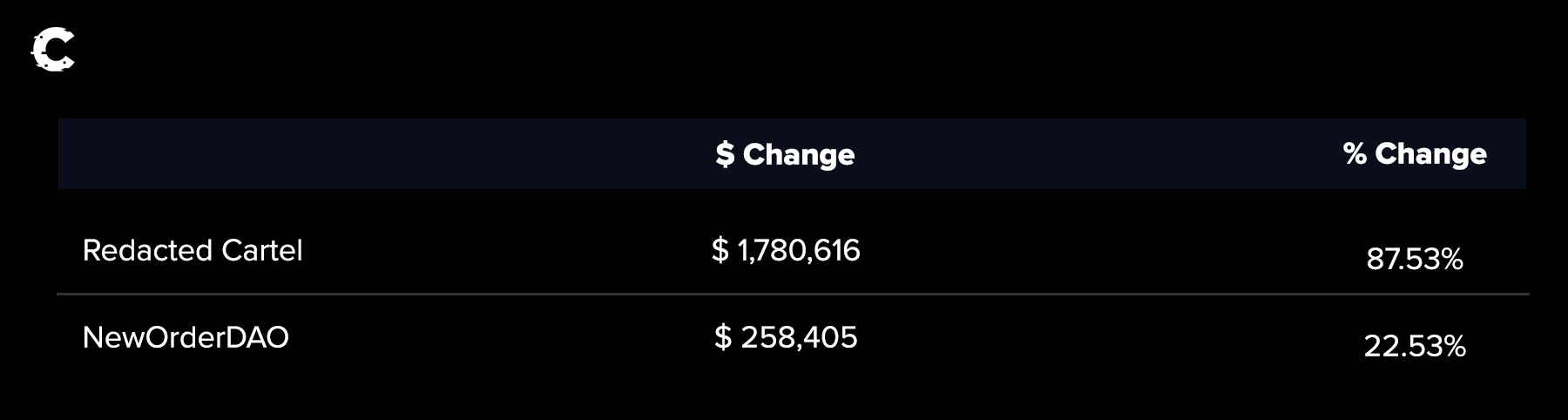Viewport: 1568px width, 420px height.
Task: Click dollar sign before 1,780,616
Action: point(720,251)
